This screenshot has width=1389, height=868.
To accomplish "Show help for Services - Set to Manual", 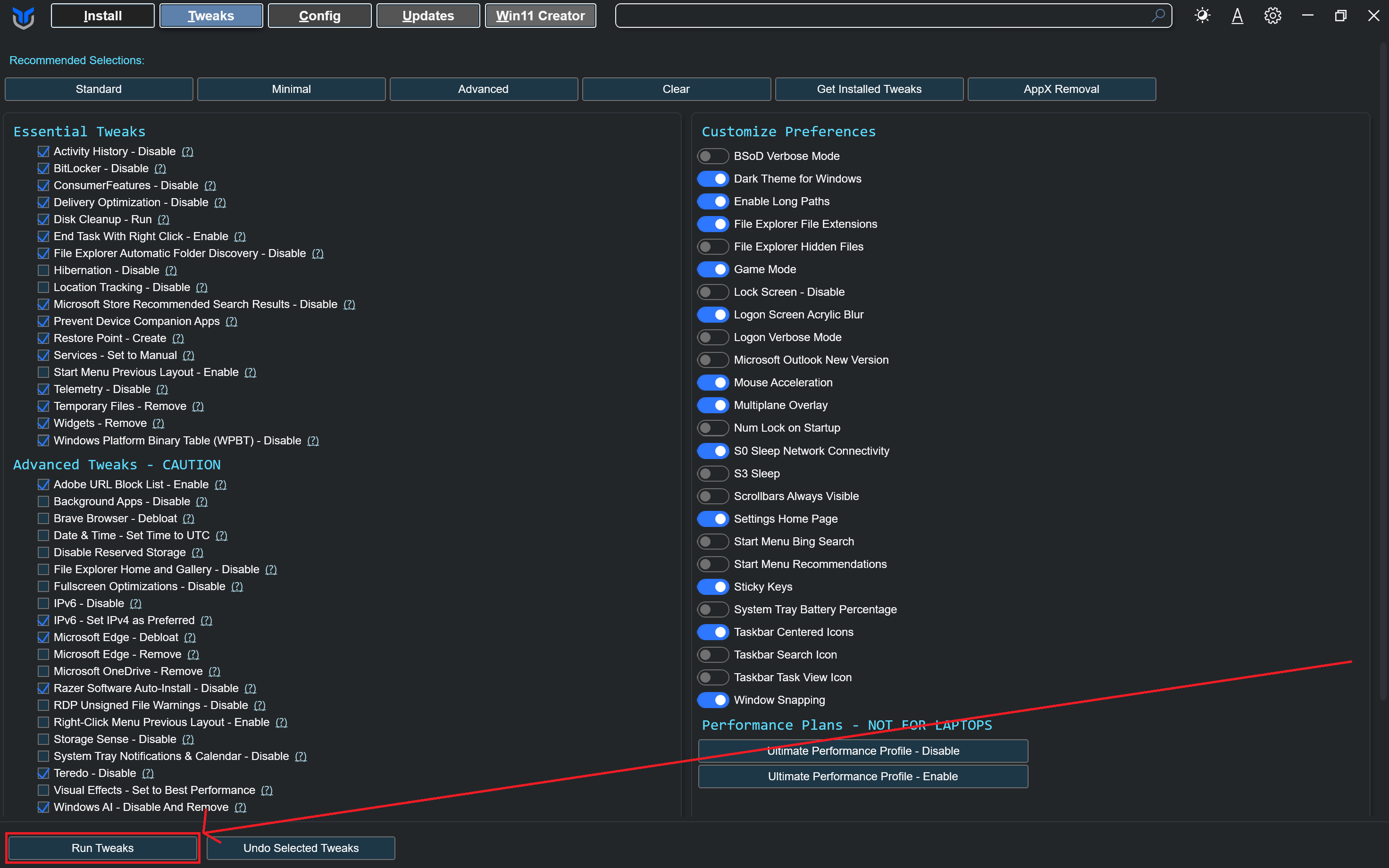I will click(x=188, y=355).
